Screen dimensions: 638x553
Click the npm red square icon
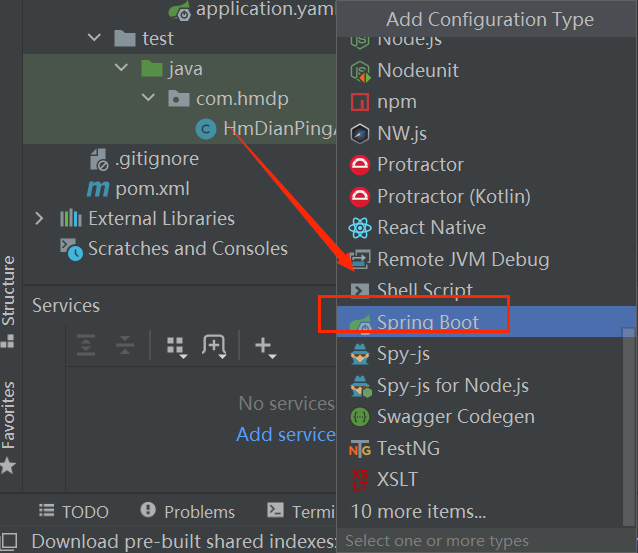point(360,102)
